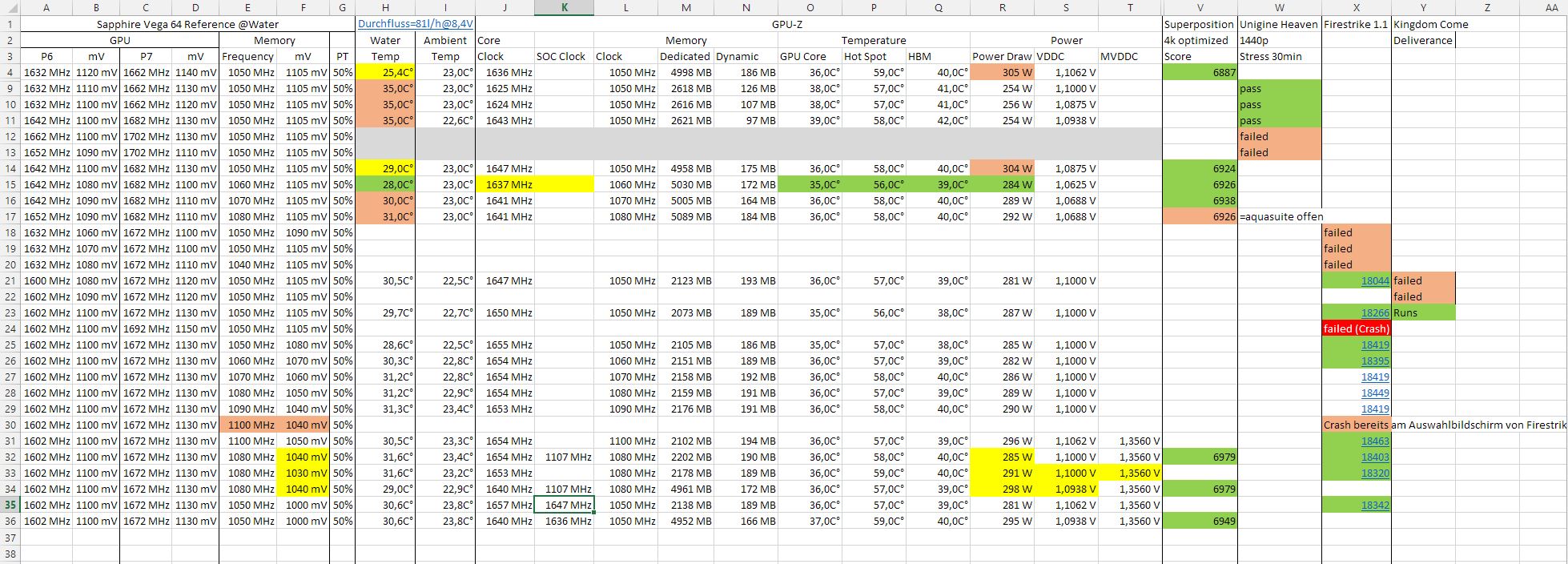Open Firestrike score link 18266
Screen dimensions: 1568x564
pyautogui.click(x=1375, y=312)
